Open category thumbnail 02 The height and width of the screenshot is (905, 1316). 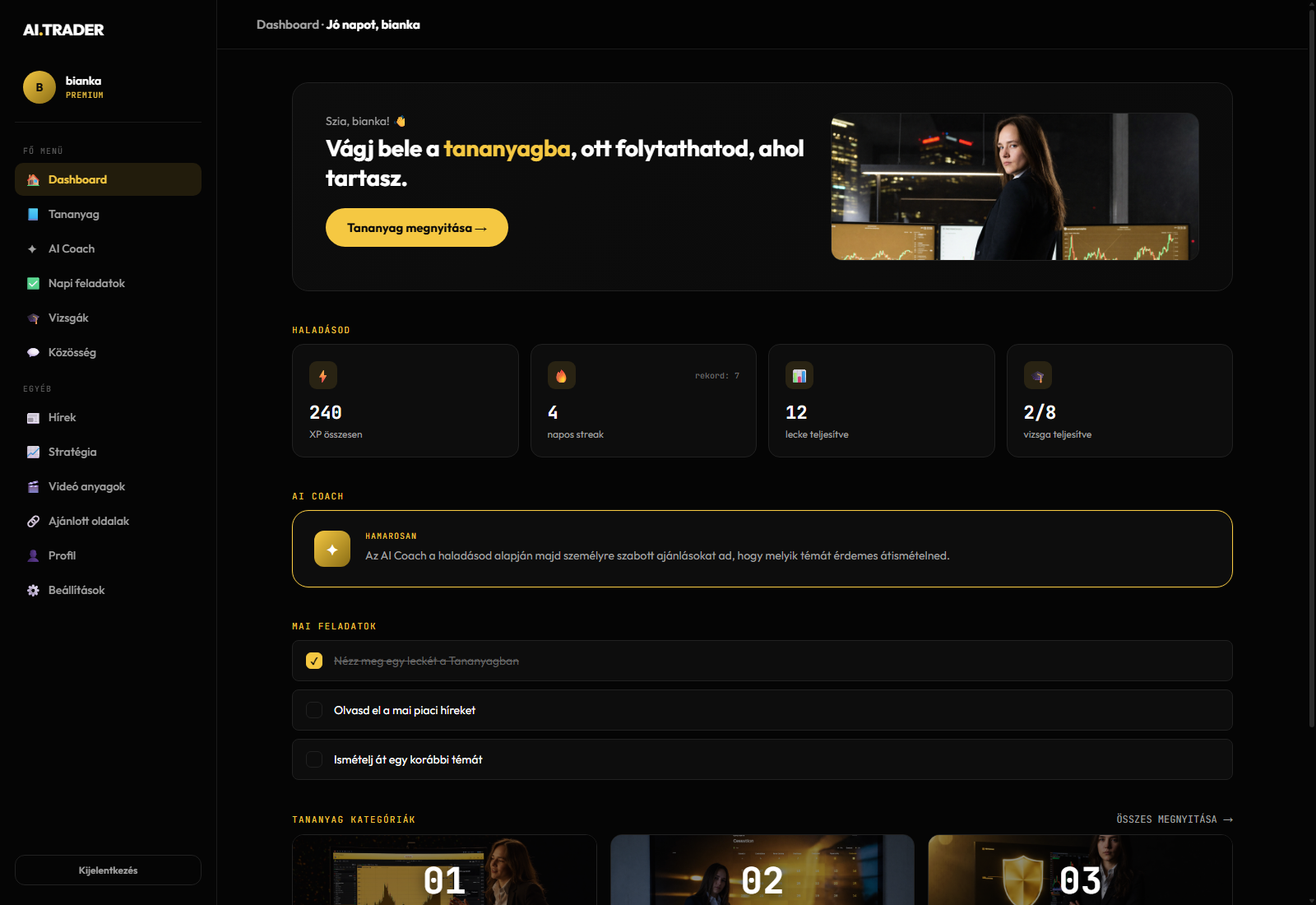[762, 870]
